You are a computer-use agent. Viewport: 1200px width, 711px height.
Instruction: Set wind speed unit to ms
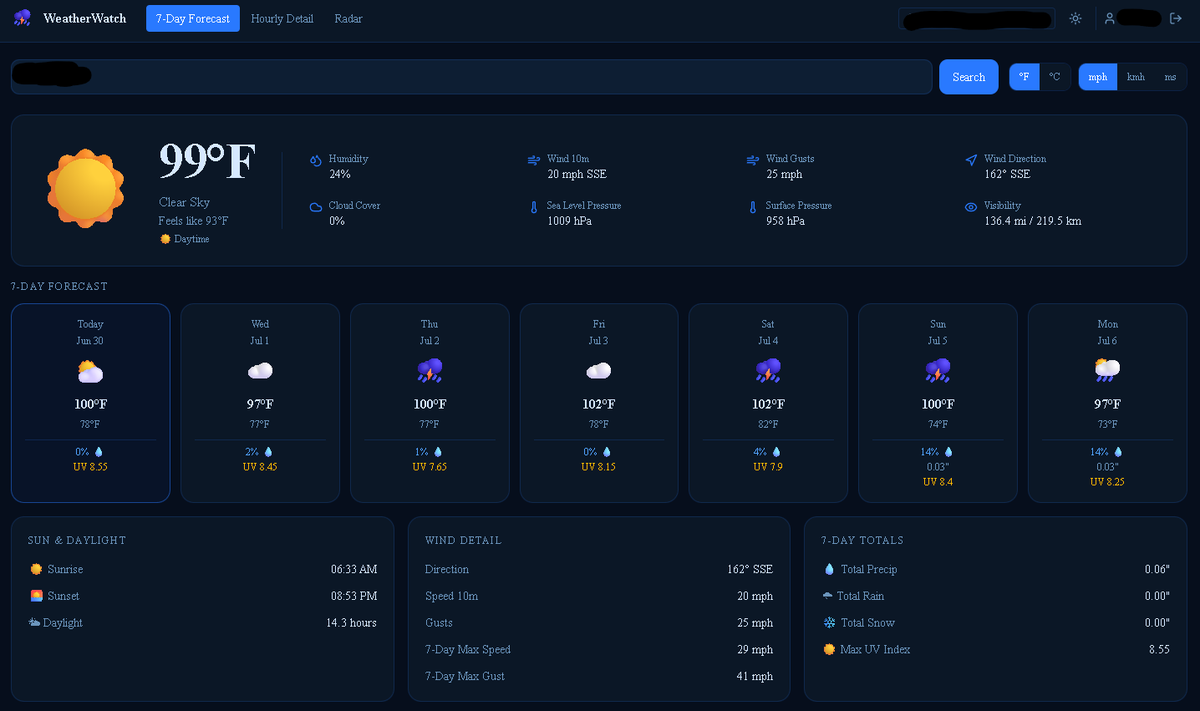tap(1170, 77)
